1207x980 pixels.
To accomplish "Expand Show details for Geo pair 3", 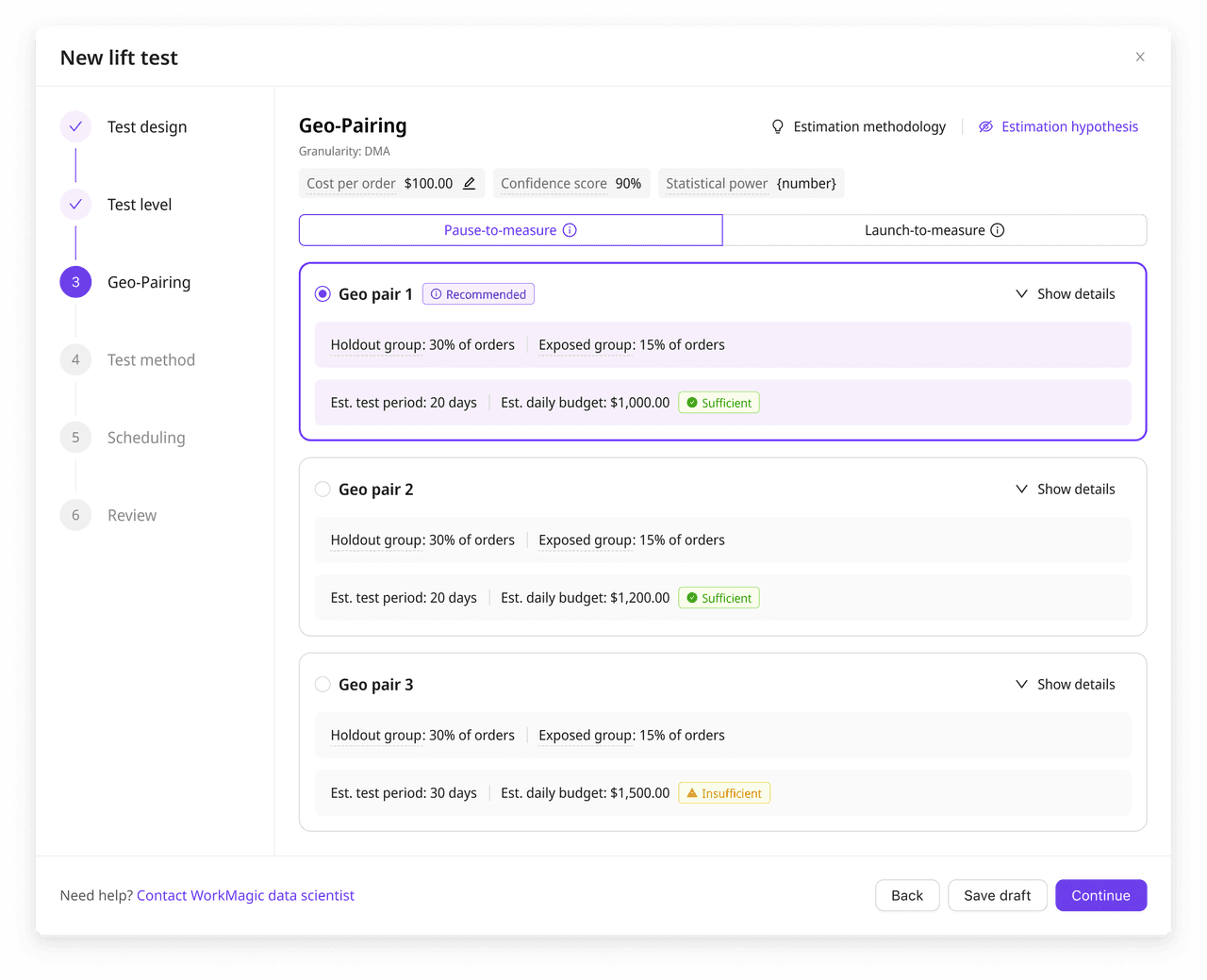I will point(1065,685).
